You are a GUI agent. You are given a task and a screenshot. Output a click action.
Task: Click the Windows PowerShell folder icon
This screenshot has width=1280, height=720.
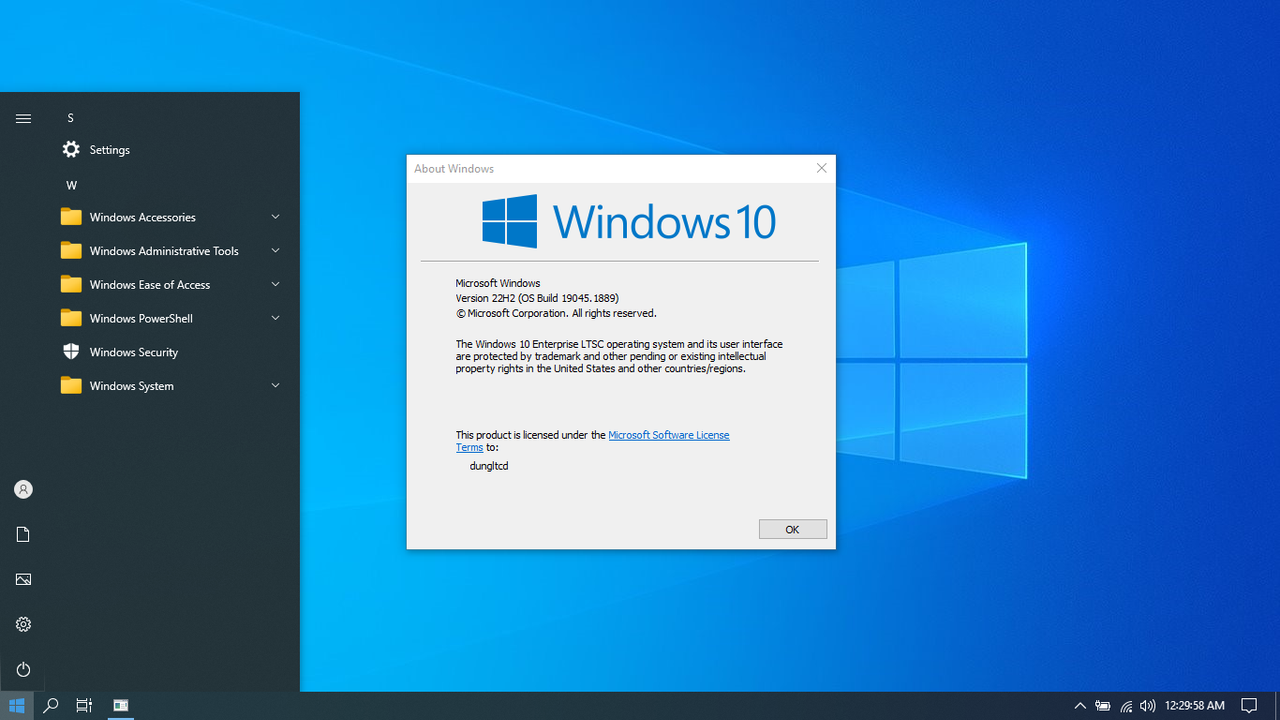click(71, 318)
